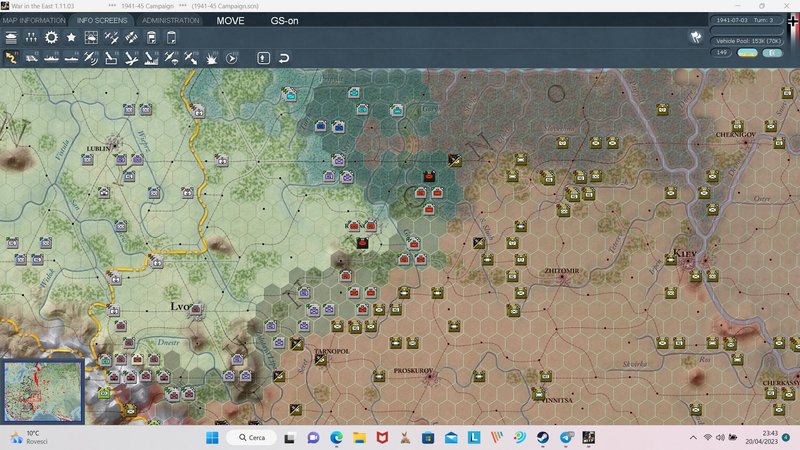The width and height of the screenshot is (800, 450).
Task: Select the Move mode F1 arrow icon
Action: [x=11, y=58]
